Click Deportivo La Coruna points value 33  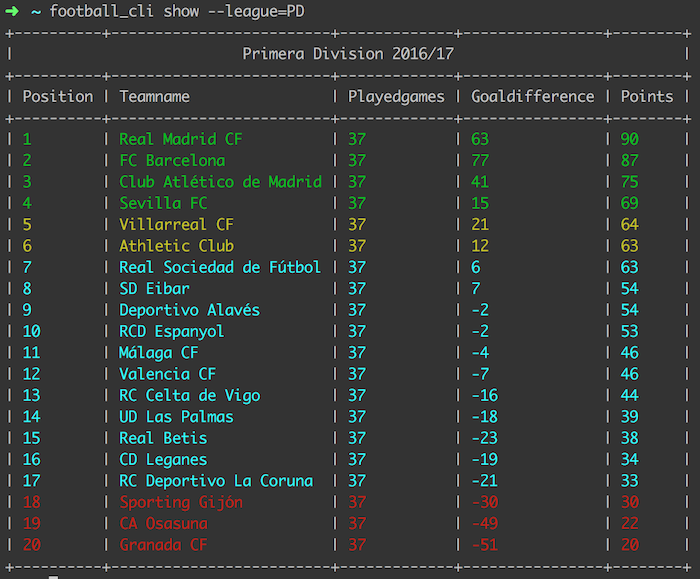629,481
